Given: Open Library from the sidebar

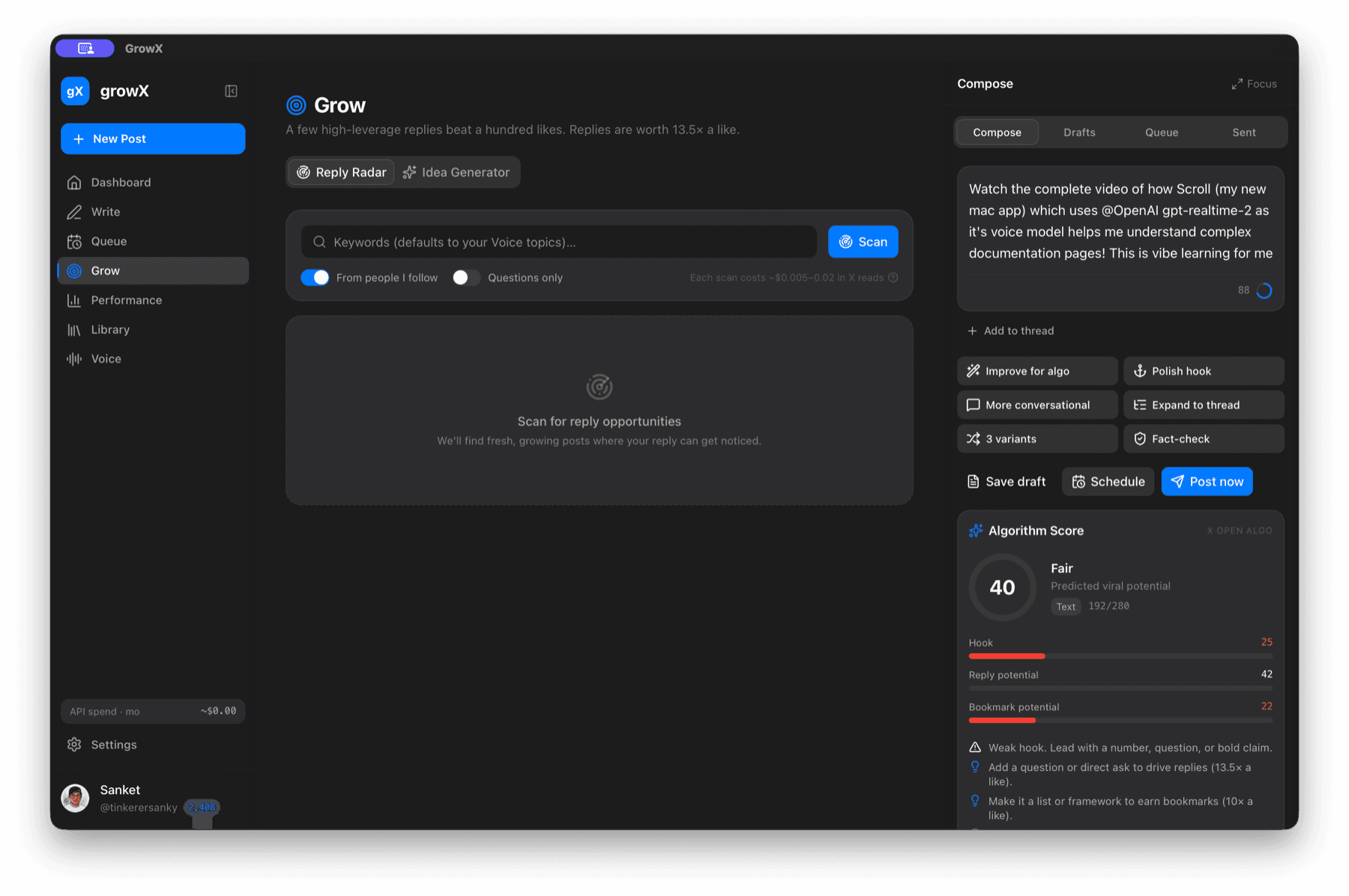Looking at the screenshot, I should pos(153,330).
